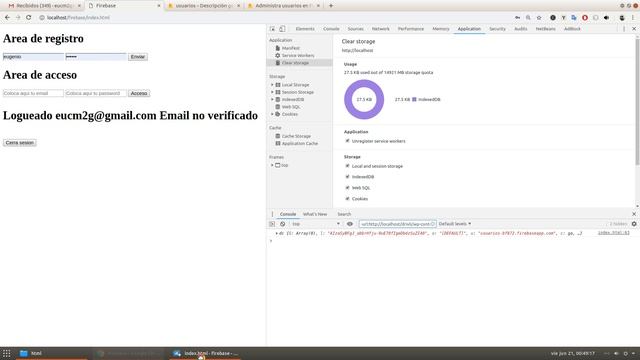Click the browser Back arrow

tap(7, 18)
